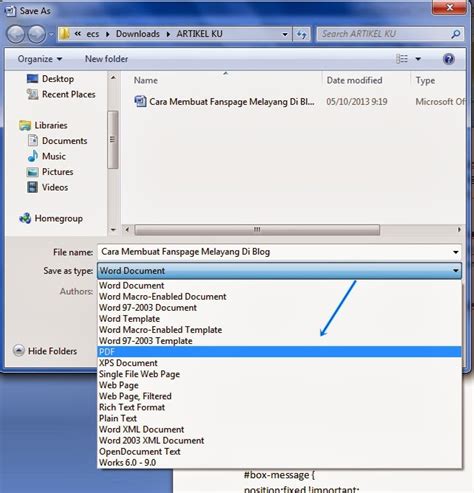The height and width of the screenshot is (493, 474).
Task: Click navigation pane scroll down arrow
Action: pos(113,230)
